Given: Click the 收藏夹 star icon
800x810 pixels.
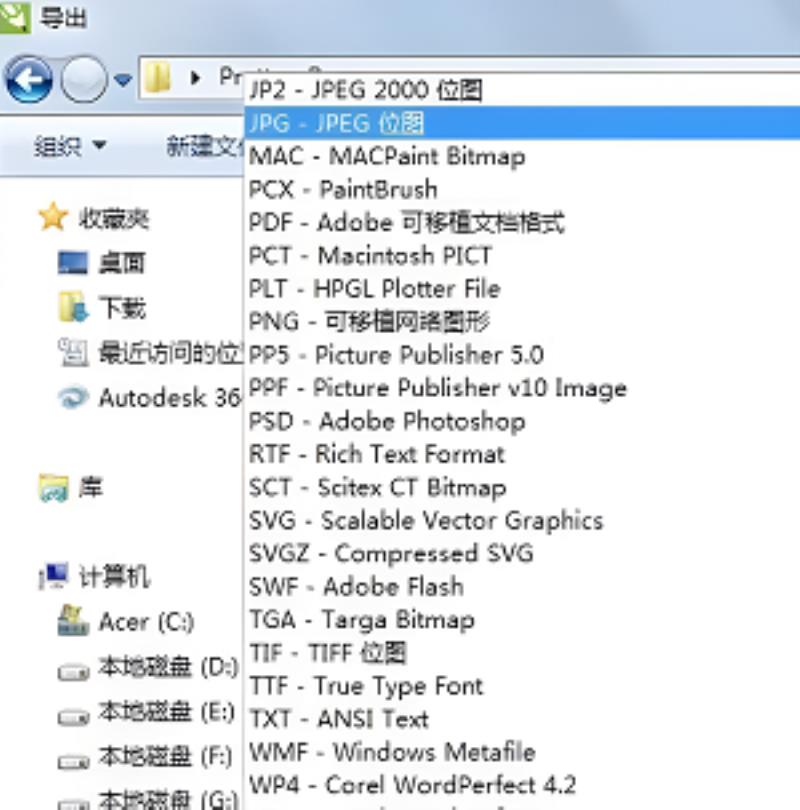Looking at the screenshot, I should (x=53, y=217).
